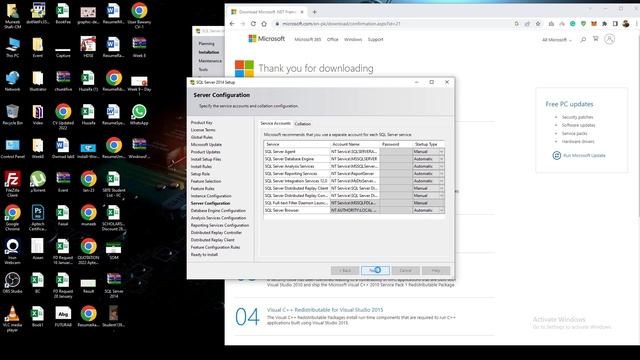Screen dimensions: 640x360
Task: Open a new Chrome tab with plus
Action: click(x=314, y=12)
